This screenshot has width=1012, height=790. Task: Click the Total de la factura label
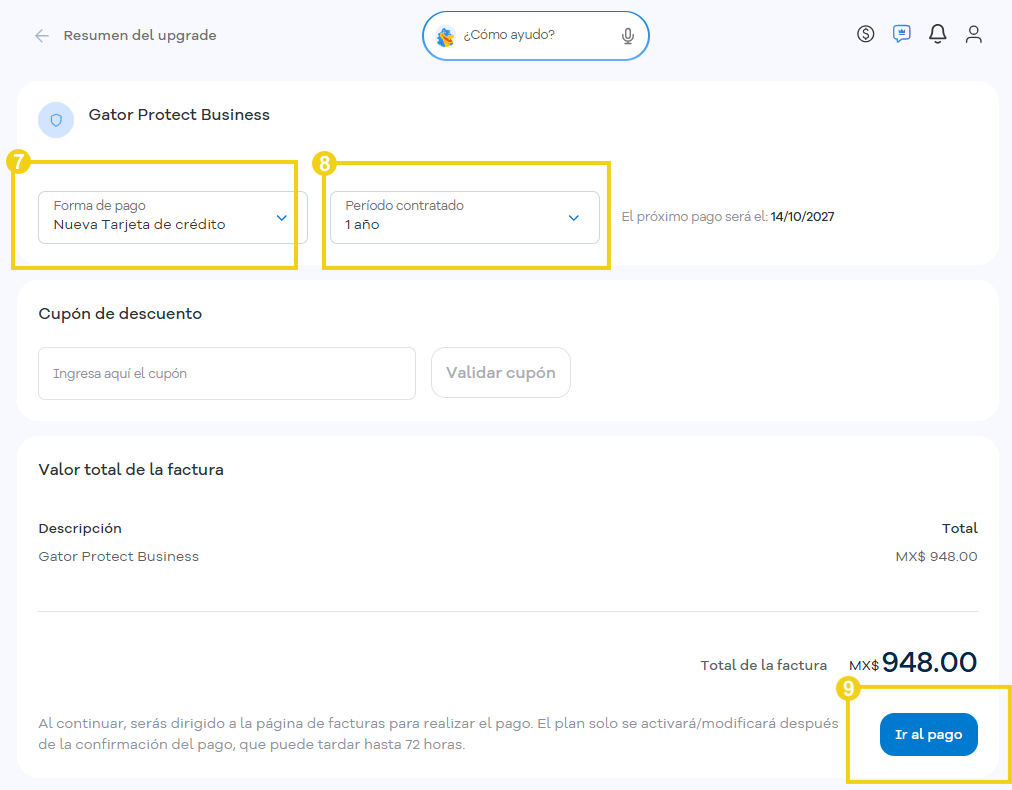[764, 665]
